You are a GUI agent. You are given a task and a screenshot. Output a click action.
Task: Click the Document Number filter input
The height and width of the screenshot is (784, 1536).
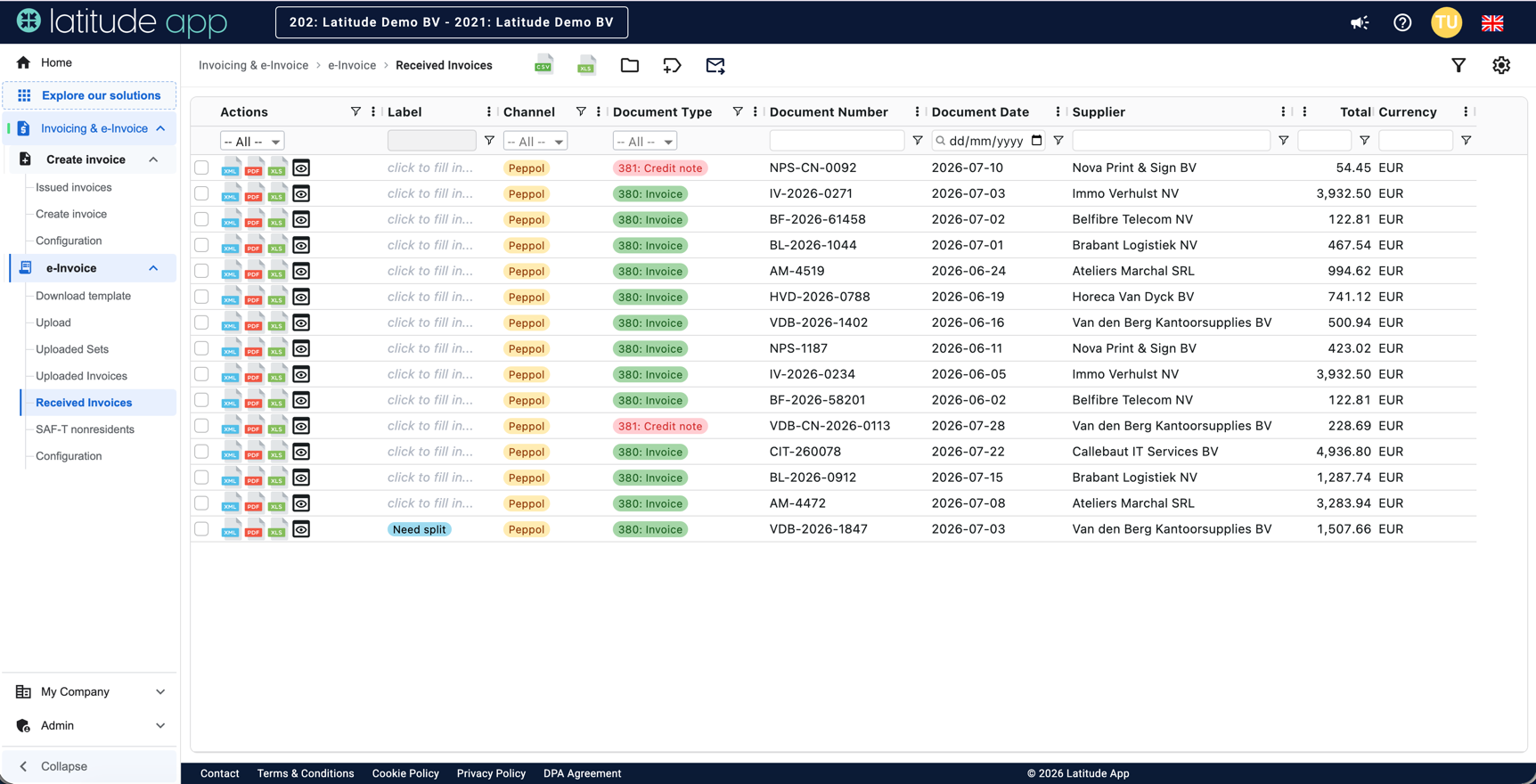coord(837,141)
